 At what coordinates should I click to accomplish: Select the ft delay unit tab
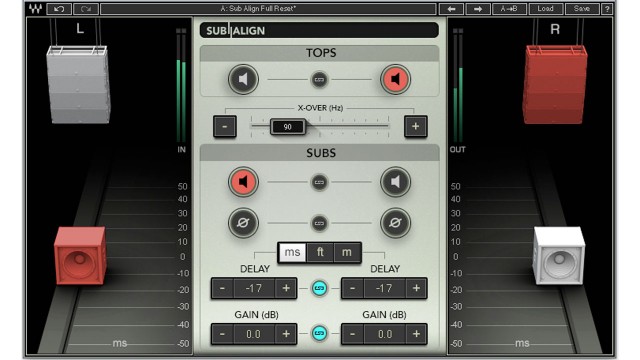point(320,252)
